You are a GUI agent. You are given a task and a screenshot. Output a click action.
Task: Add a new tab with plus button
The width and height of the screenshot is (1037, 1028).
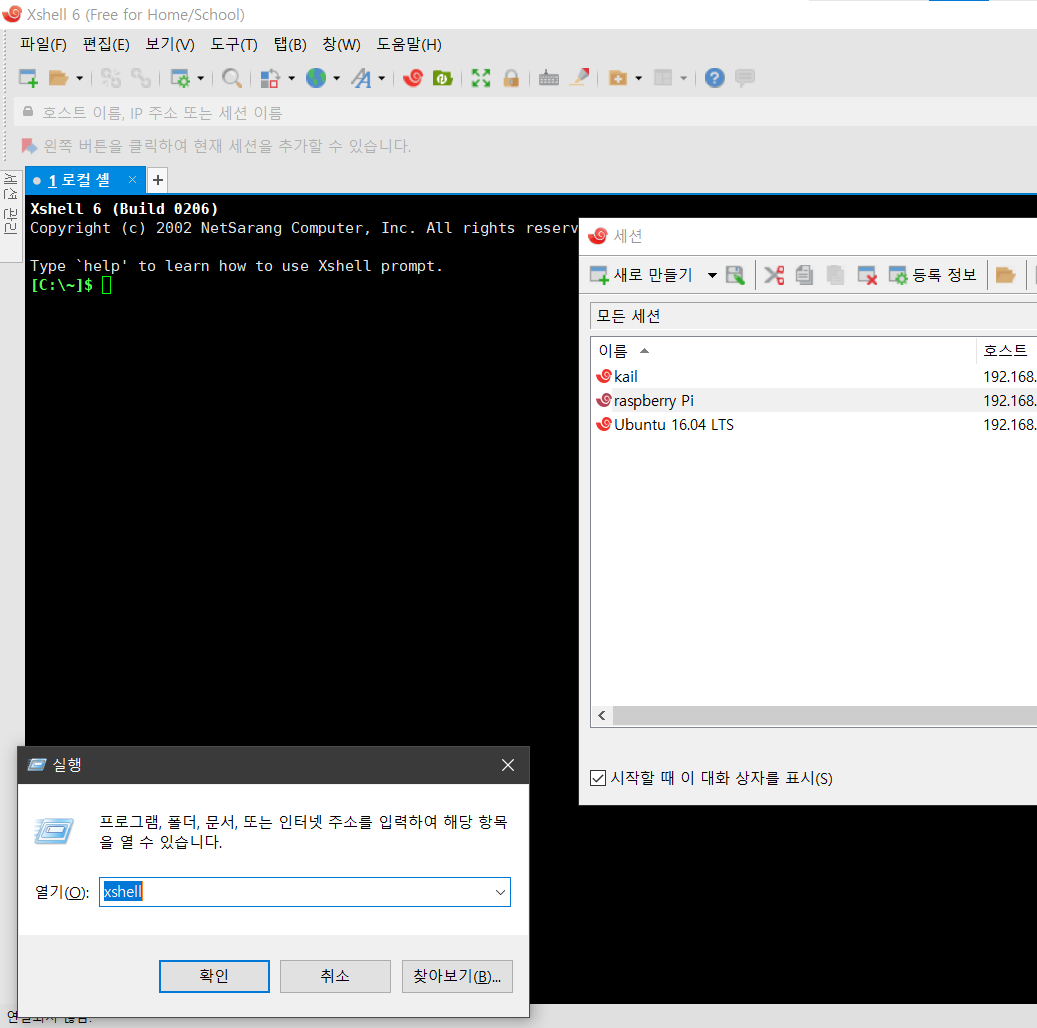click(157, 180)
